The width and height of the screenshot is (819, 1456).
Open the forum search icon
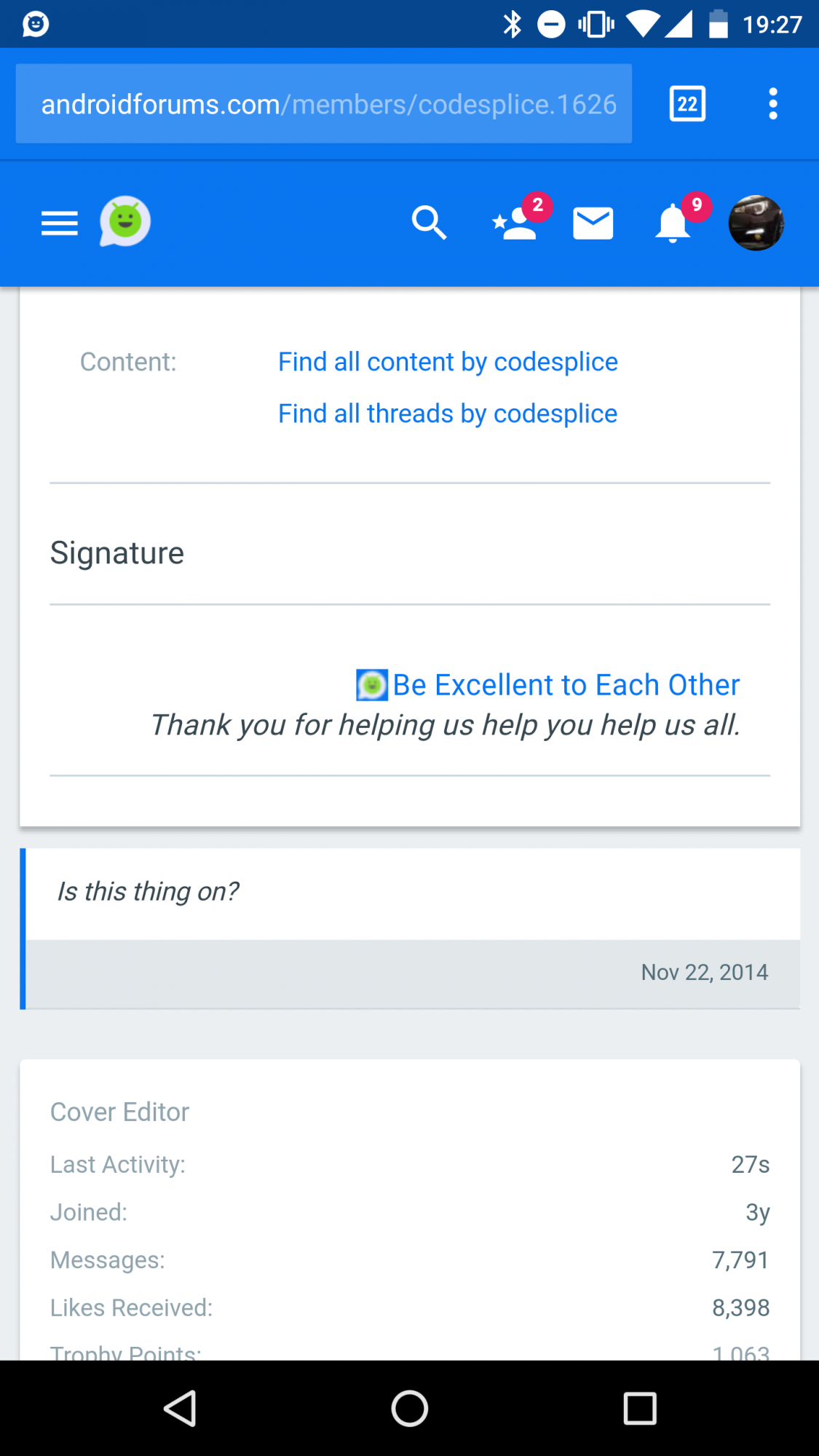(x=429, y=223)
